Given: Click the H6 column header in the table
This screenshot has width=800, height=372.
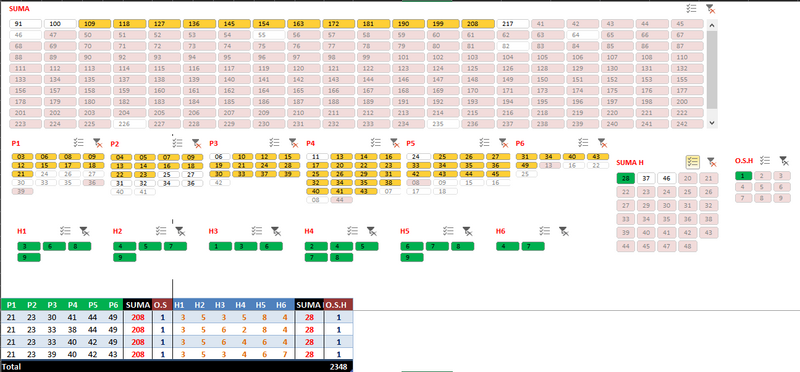Looking at the screenshot, I should pyautogui.click(x=281, y=305).
